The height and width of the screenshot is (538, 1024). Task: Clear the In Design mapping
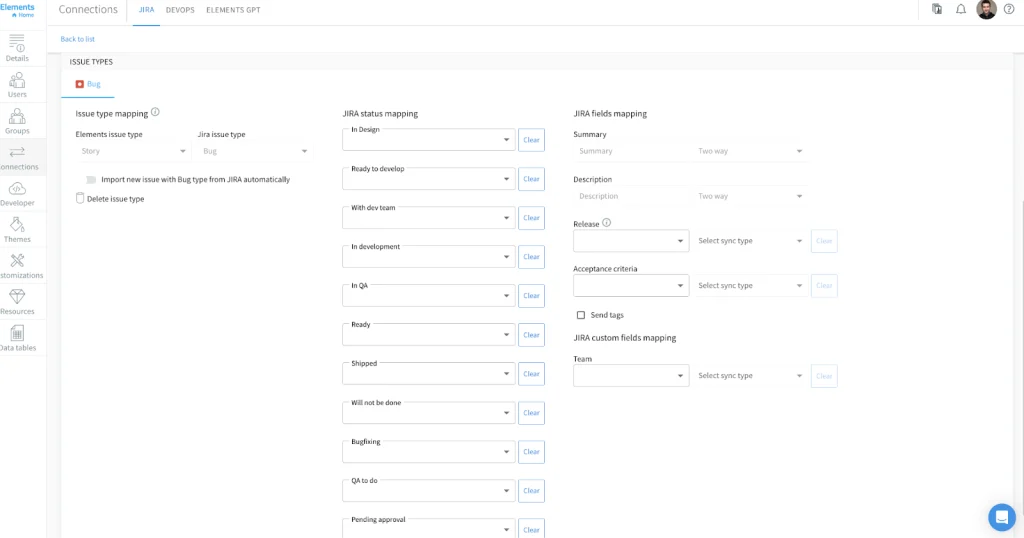(532, 140)
